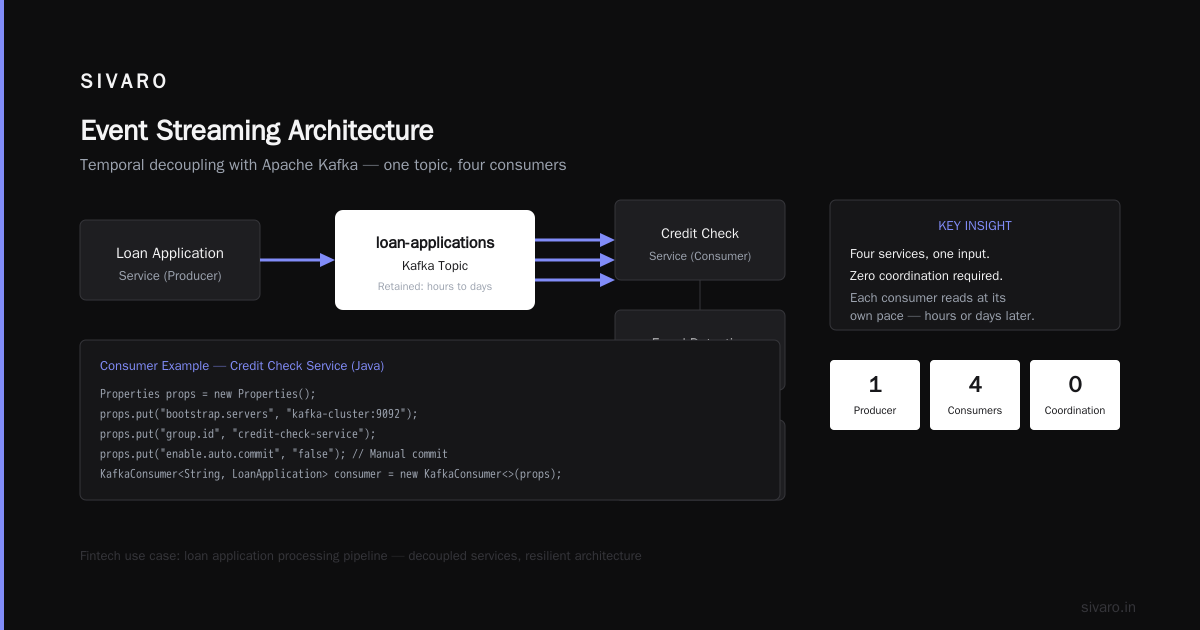Click the "Fintech use case" footer caption
The height and width of the screenshot is (630, 1200).
pyautogui.click(x=361, y=556)
